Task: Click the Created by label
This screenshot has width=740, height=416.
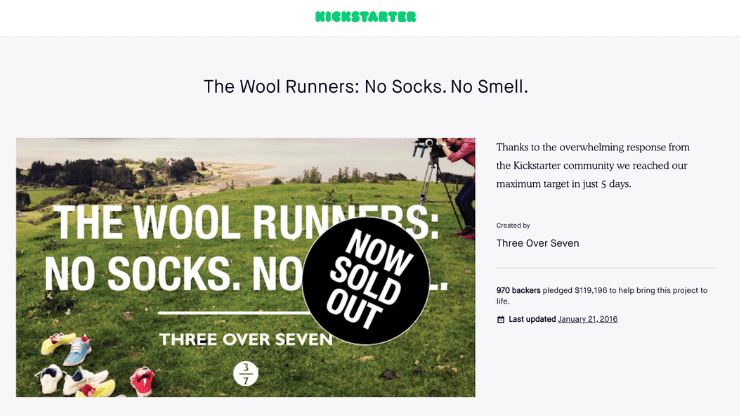Action: click(x=513, y=226)
